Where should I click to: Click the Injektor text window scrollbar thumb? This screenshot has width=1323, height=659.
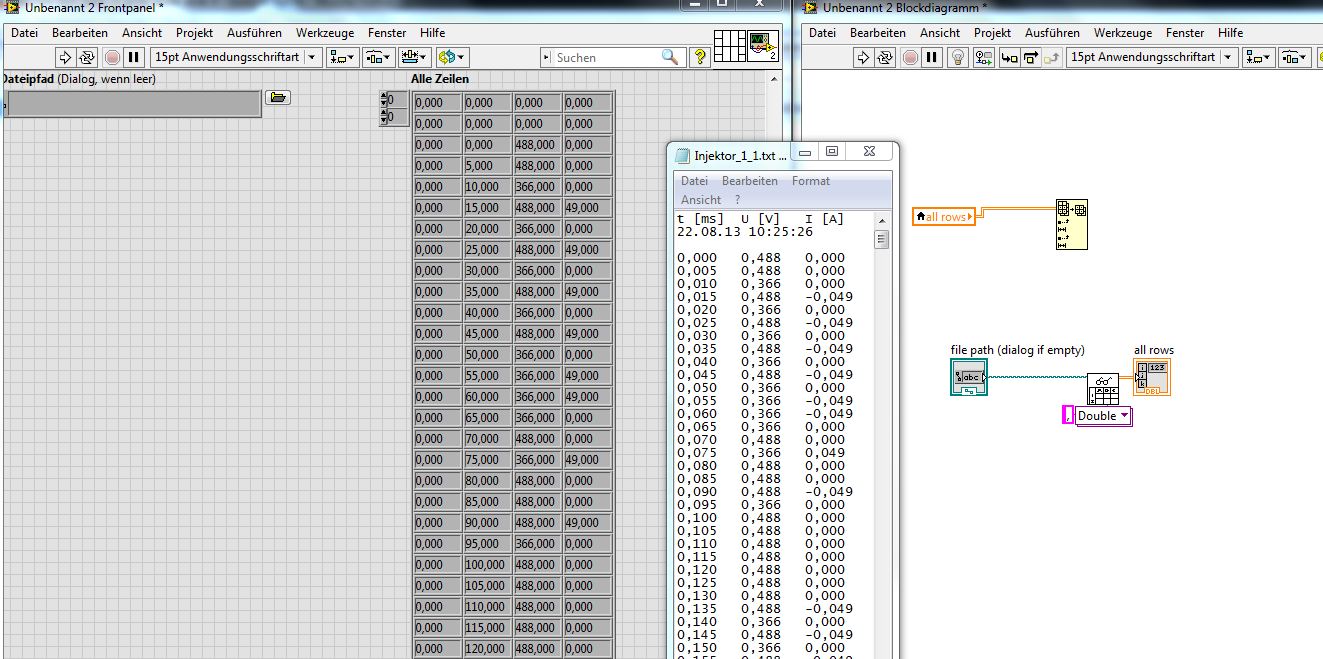tap(881, 239)
